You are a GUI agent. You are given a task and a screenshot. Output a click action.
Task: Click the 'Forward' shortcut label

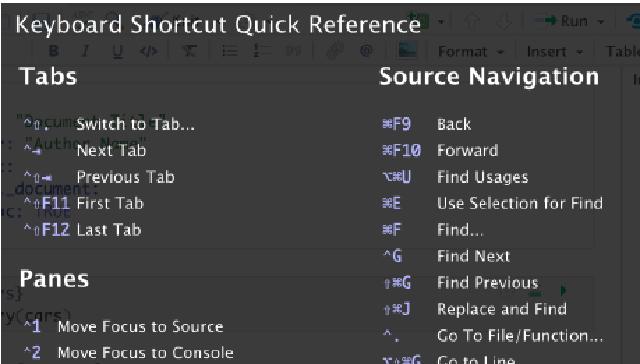(x=467, y=151)
